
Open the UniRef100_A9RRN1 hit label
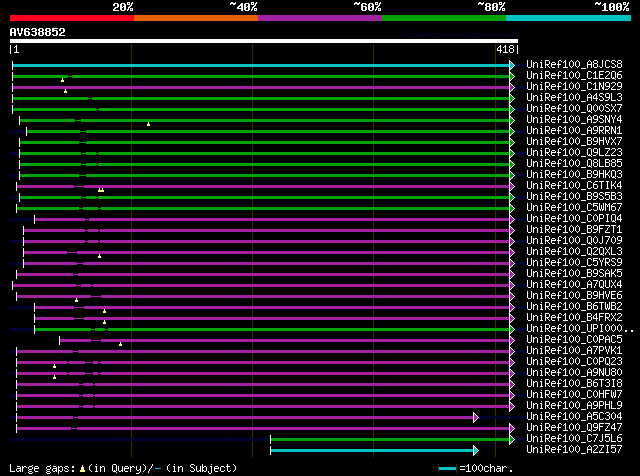point(574,131)
